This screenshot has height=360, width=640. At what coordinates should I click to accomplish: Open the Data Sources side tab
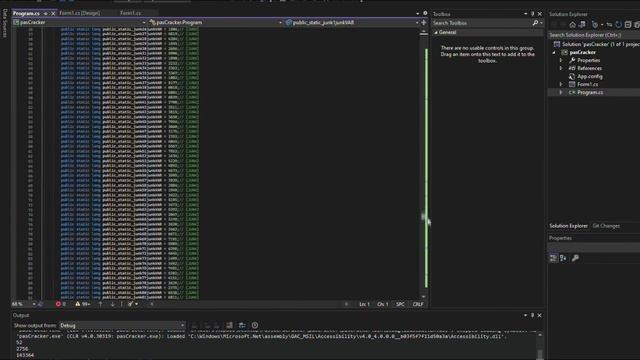[4, 24]
